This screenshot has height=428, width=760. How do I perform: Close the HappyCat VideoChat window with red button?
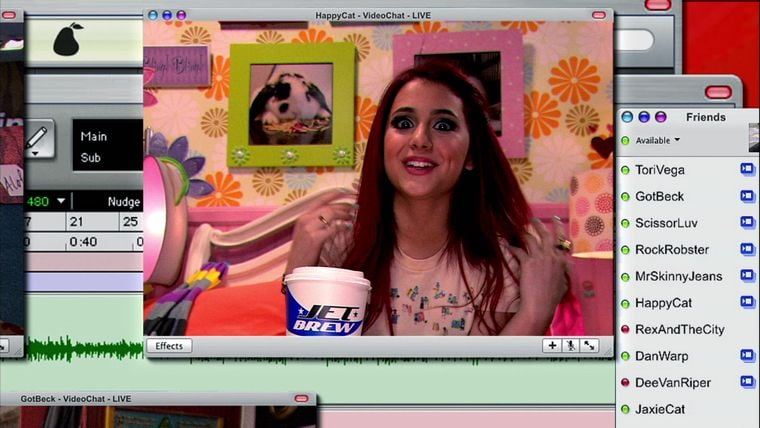(x=599, y=15)
